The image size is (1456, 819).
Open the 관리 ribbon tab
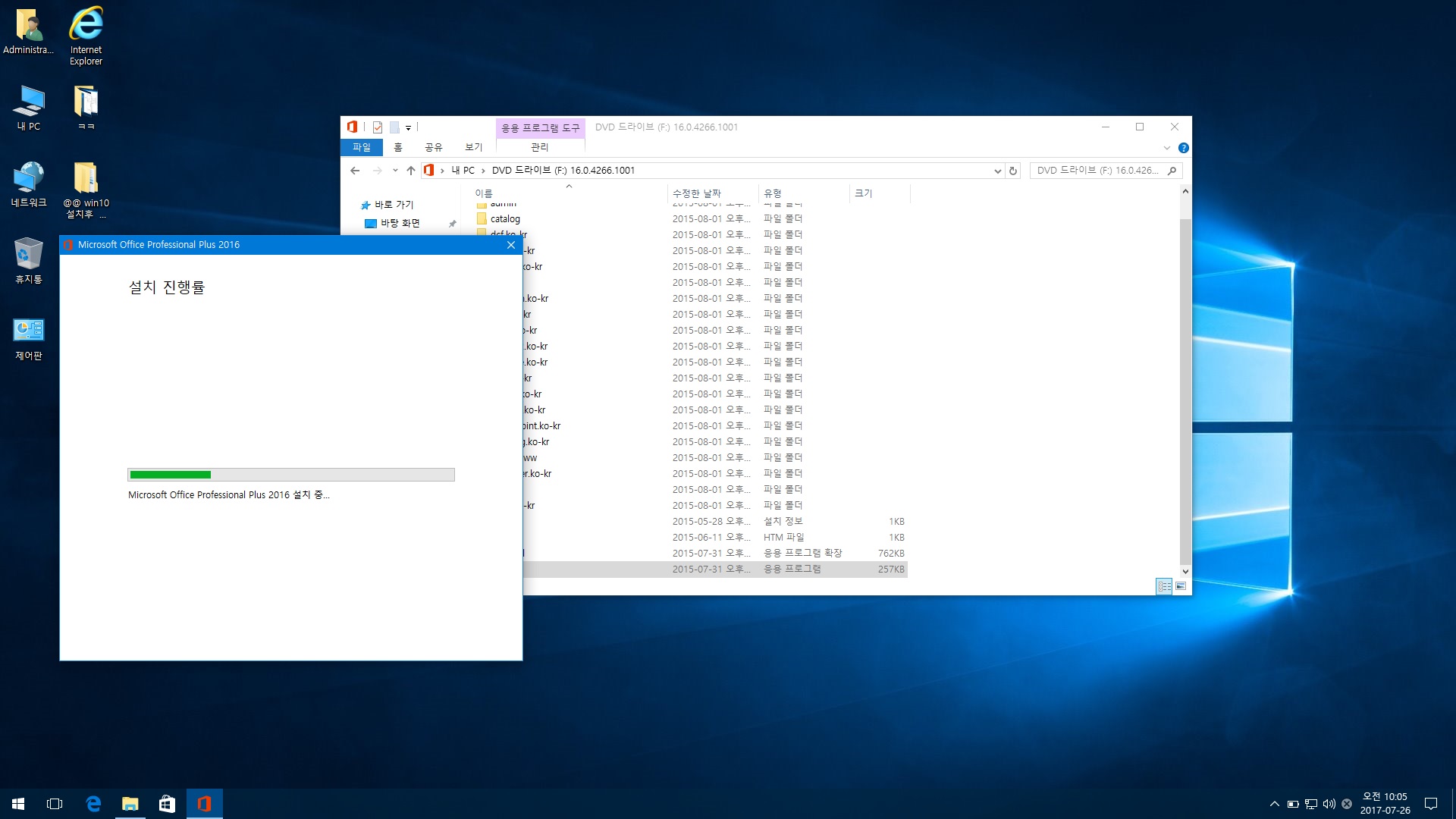(x=540, y=147)
